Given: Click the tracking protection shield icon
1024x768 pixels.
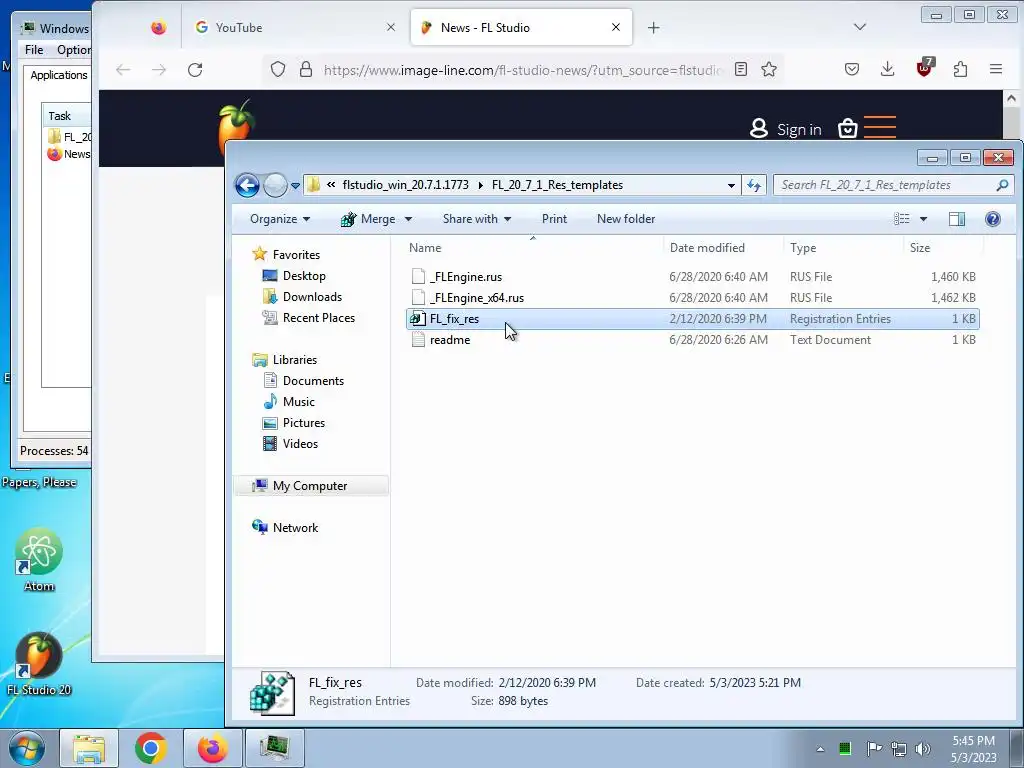Looking at the screenshot, I should [x=278, y=69].
